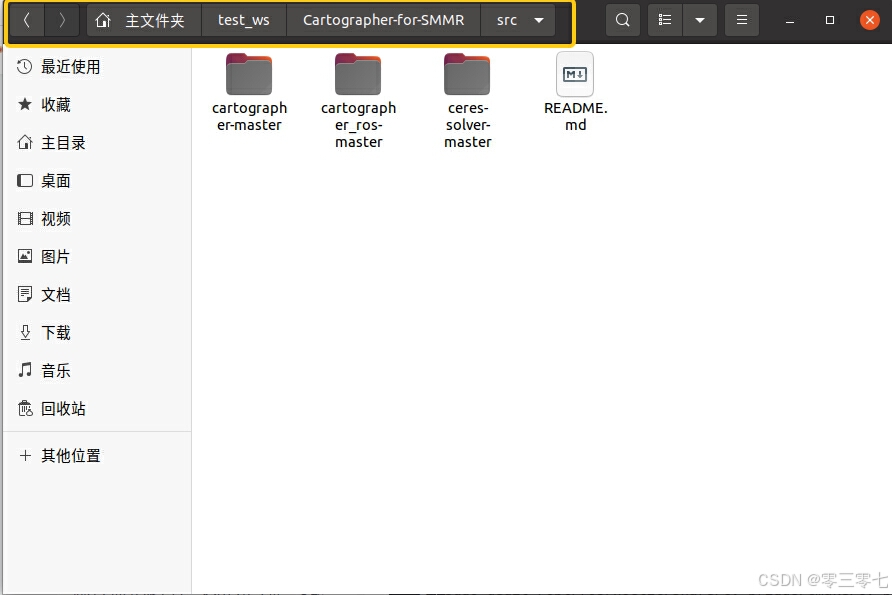Open 收藏 starred items in the sidebar

97,105
